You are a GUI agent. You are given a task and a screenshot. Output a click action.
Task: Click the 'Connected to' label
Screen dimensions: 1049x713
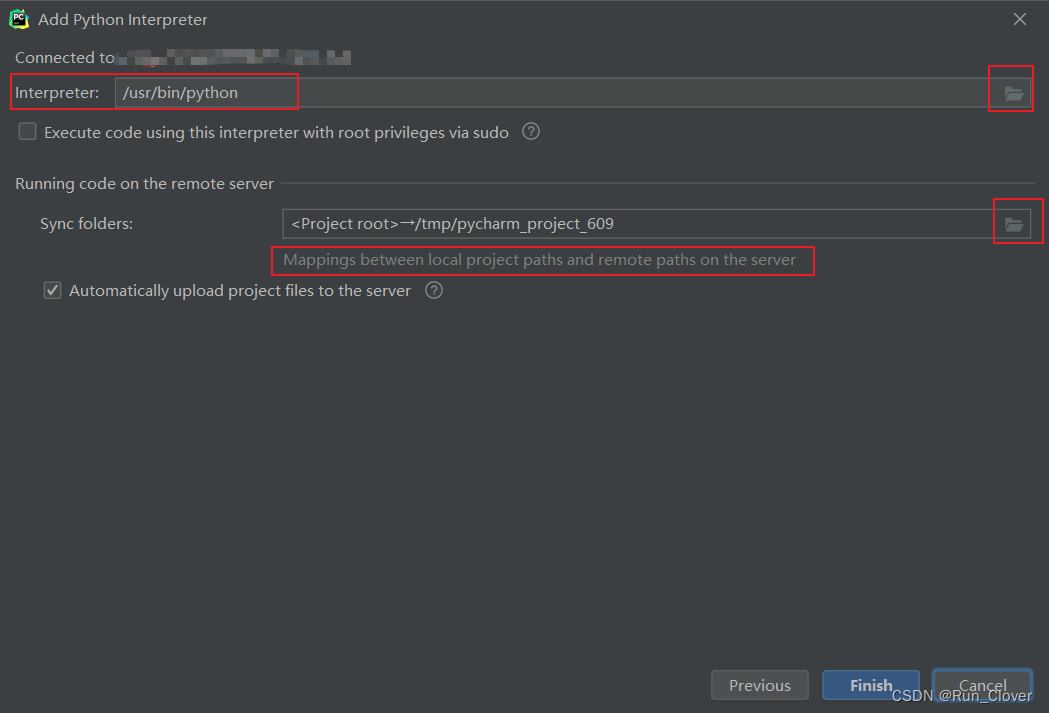point(65,58)
